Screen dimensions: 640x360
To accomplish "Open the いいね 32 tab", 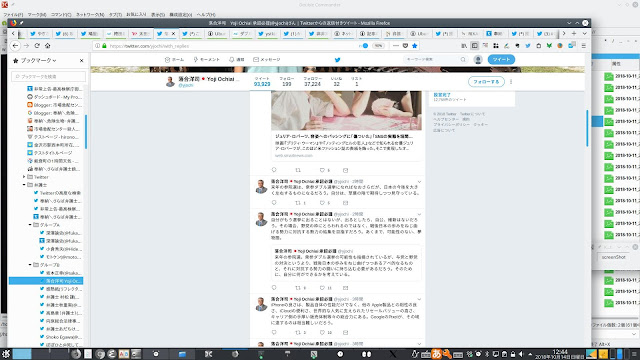I will point(336,81).
